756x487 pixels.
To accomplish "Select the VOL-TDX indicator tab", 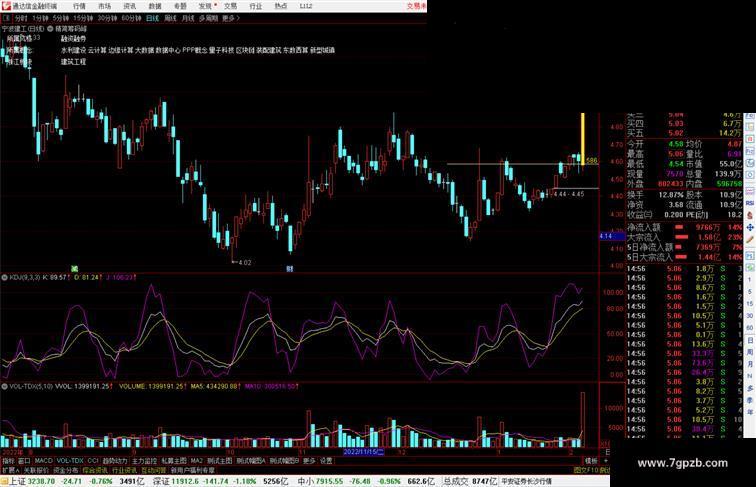I will [70, 461].
